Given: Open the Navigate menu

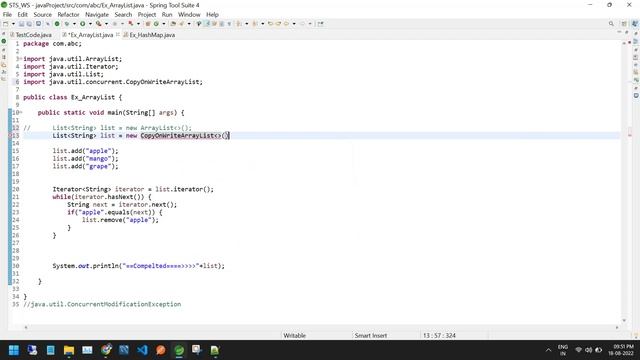Looking at the screenshot, I should (x=97, y=14).
